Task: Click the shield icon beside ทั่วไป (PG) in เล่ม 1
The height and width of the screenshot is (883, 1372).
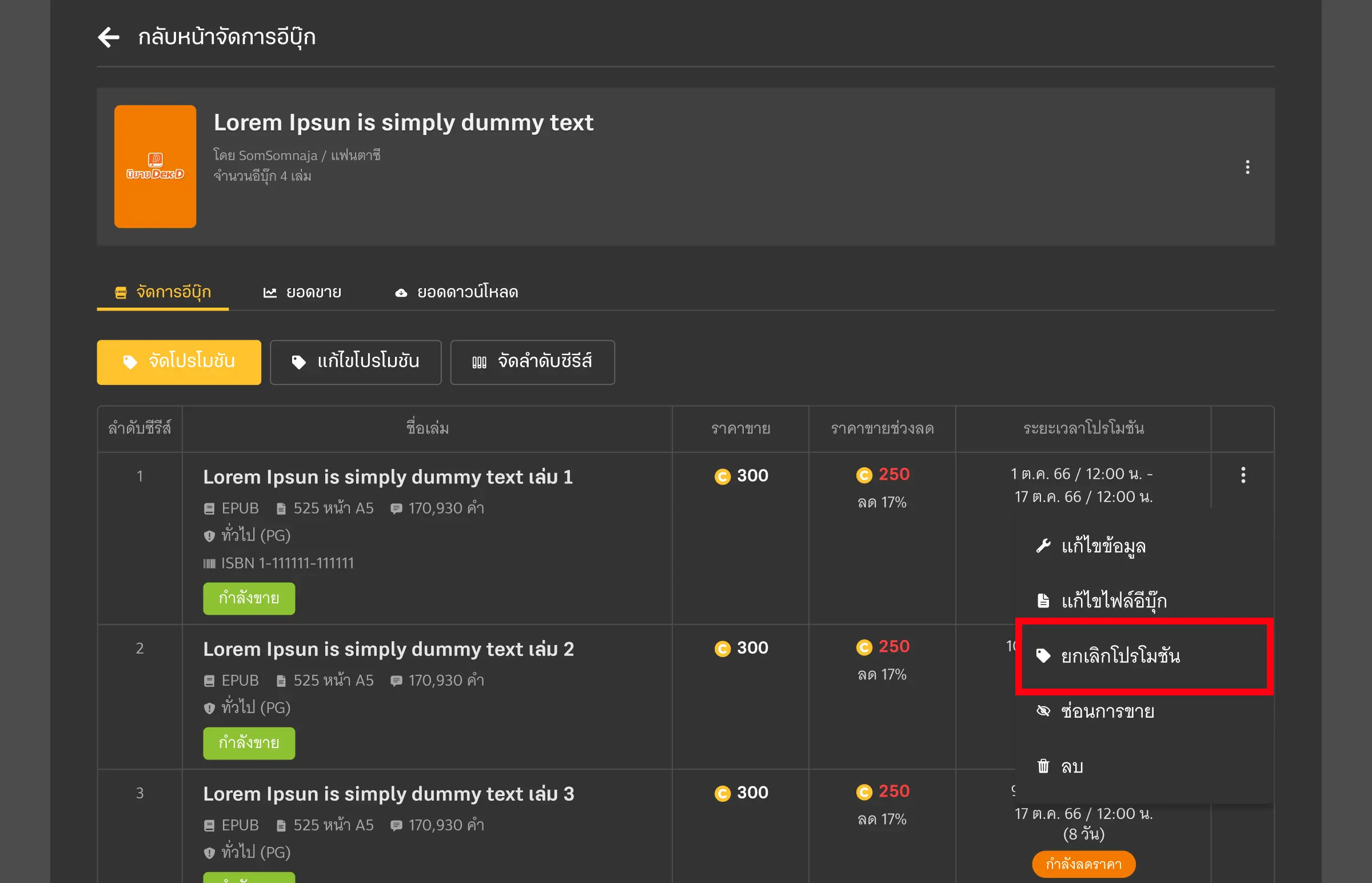Action: pos(209,536)
